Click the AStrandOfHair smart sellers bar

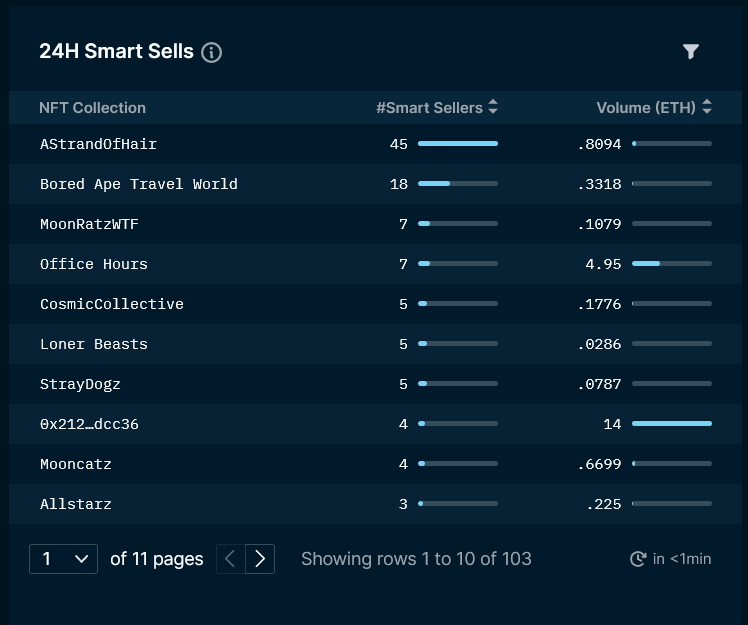(458, 144)
